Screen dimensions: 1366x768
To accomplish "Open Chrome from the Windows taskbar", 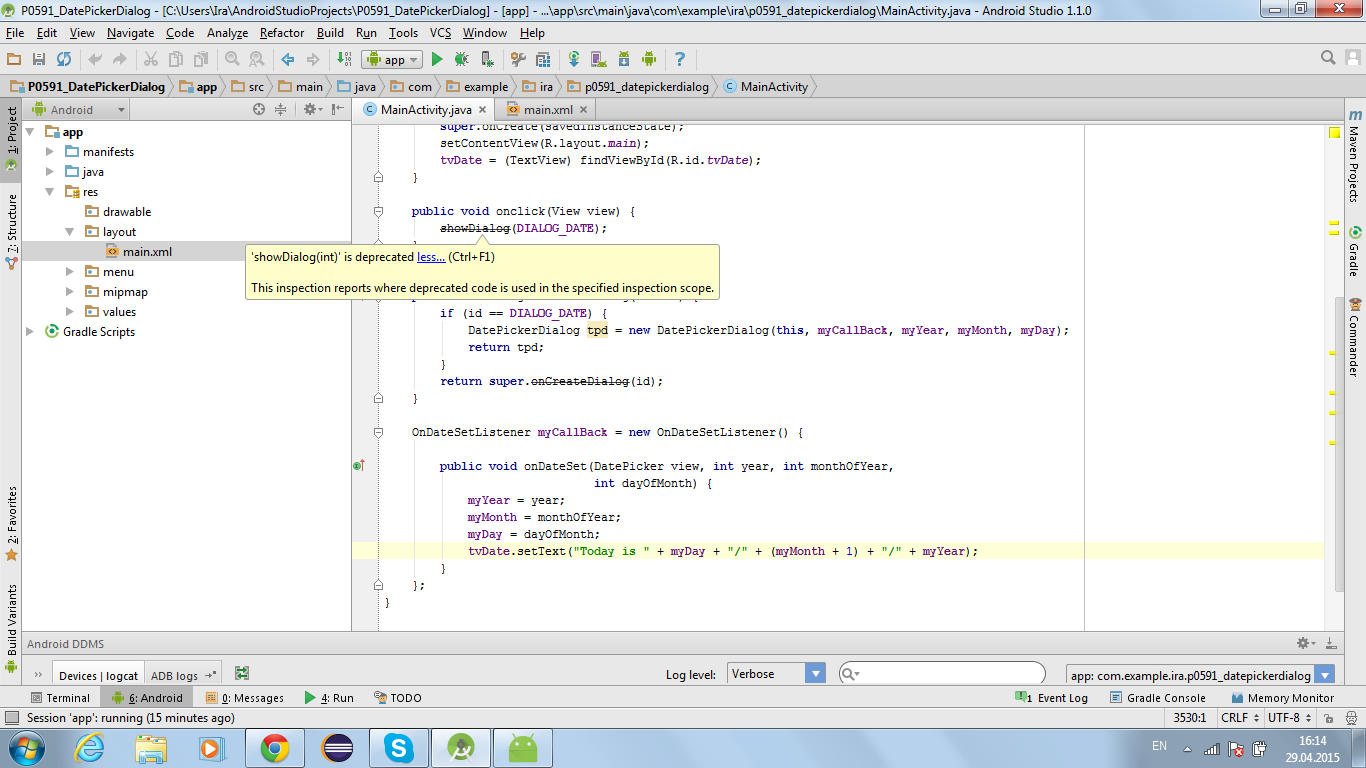I will pos(274,747).
